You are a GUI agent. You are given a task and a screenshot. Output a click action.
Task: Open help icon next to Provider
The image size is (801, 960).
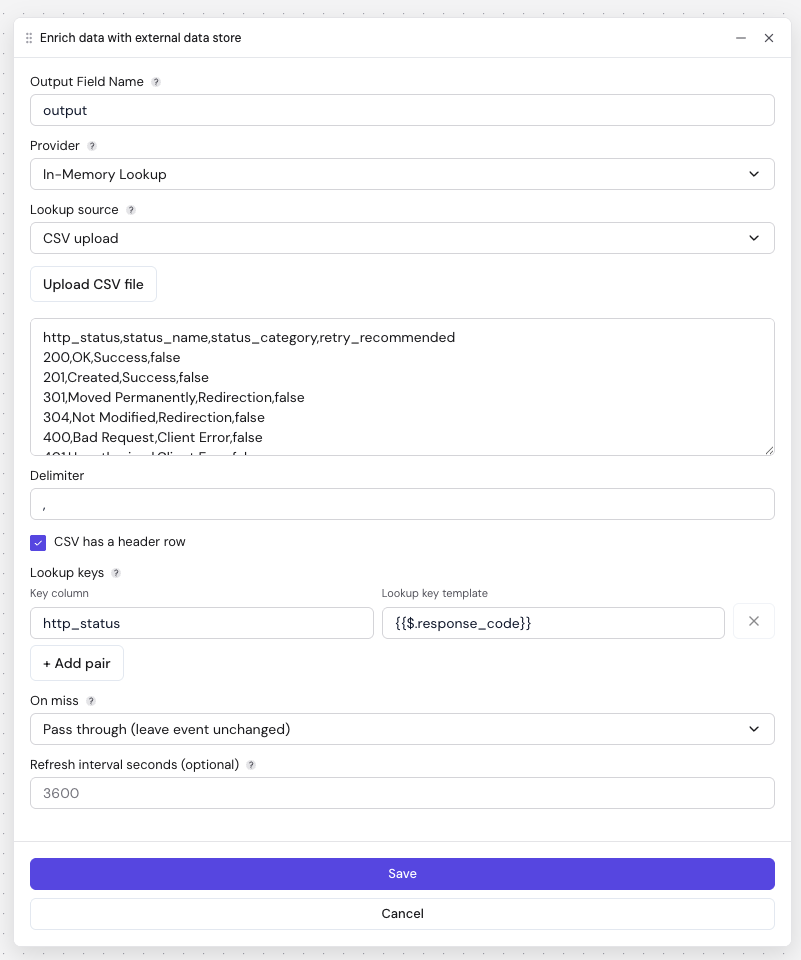point(92,146)
